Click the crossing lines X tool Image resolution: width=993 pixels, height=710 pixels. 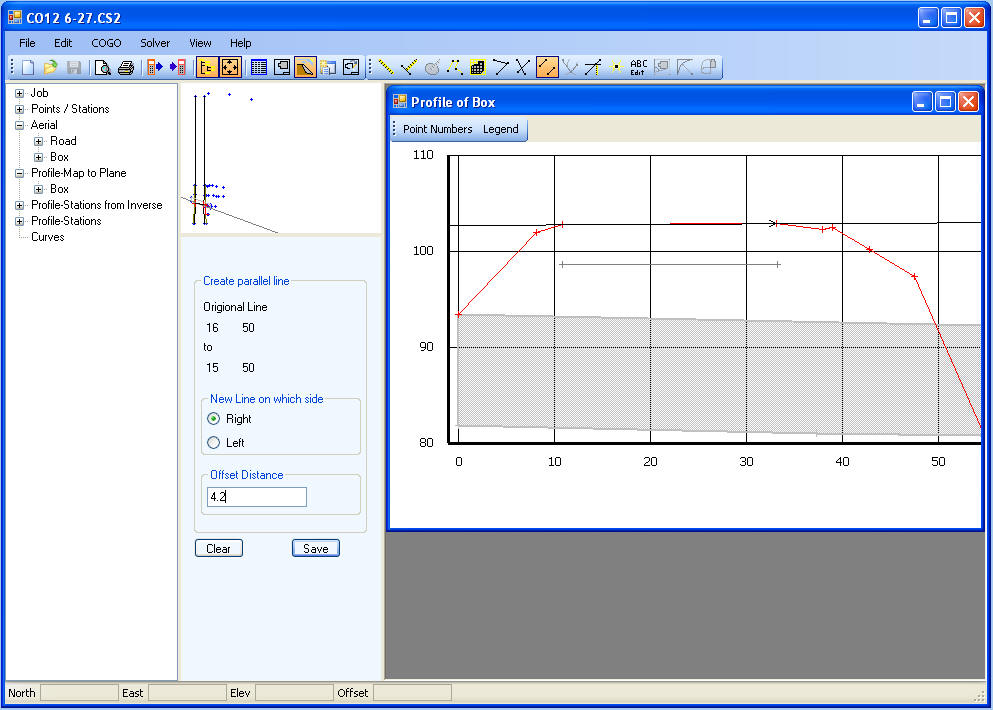522,67
